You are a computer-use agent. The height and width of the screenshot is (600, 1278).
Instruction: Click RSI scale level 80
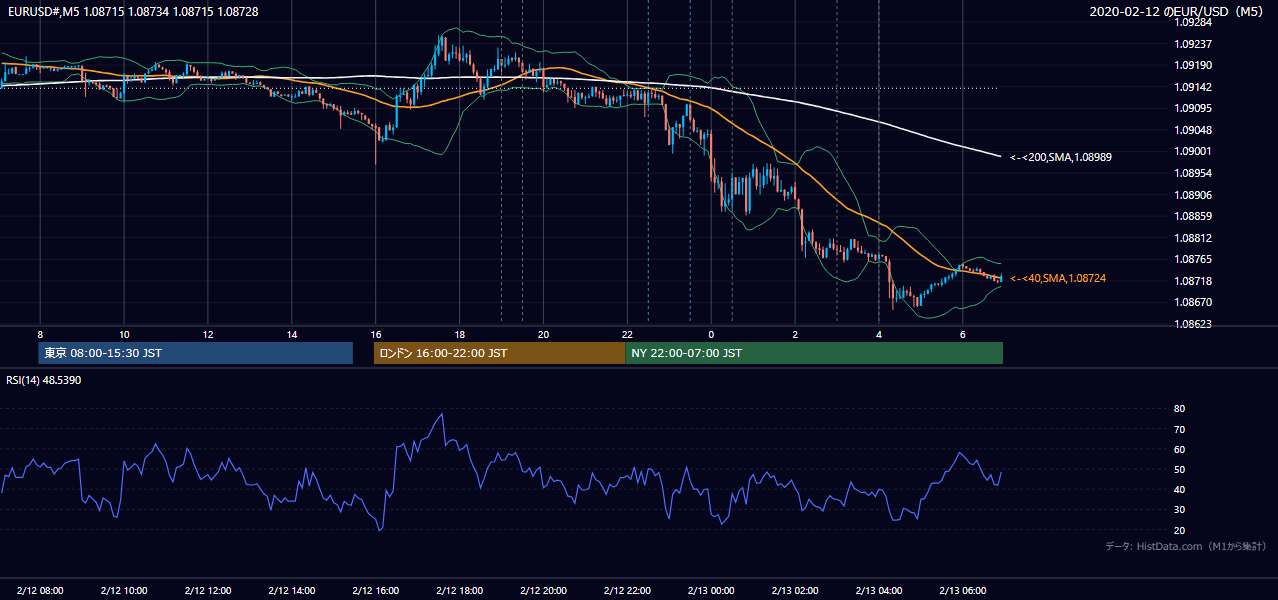[x=1179, y=409]
